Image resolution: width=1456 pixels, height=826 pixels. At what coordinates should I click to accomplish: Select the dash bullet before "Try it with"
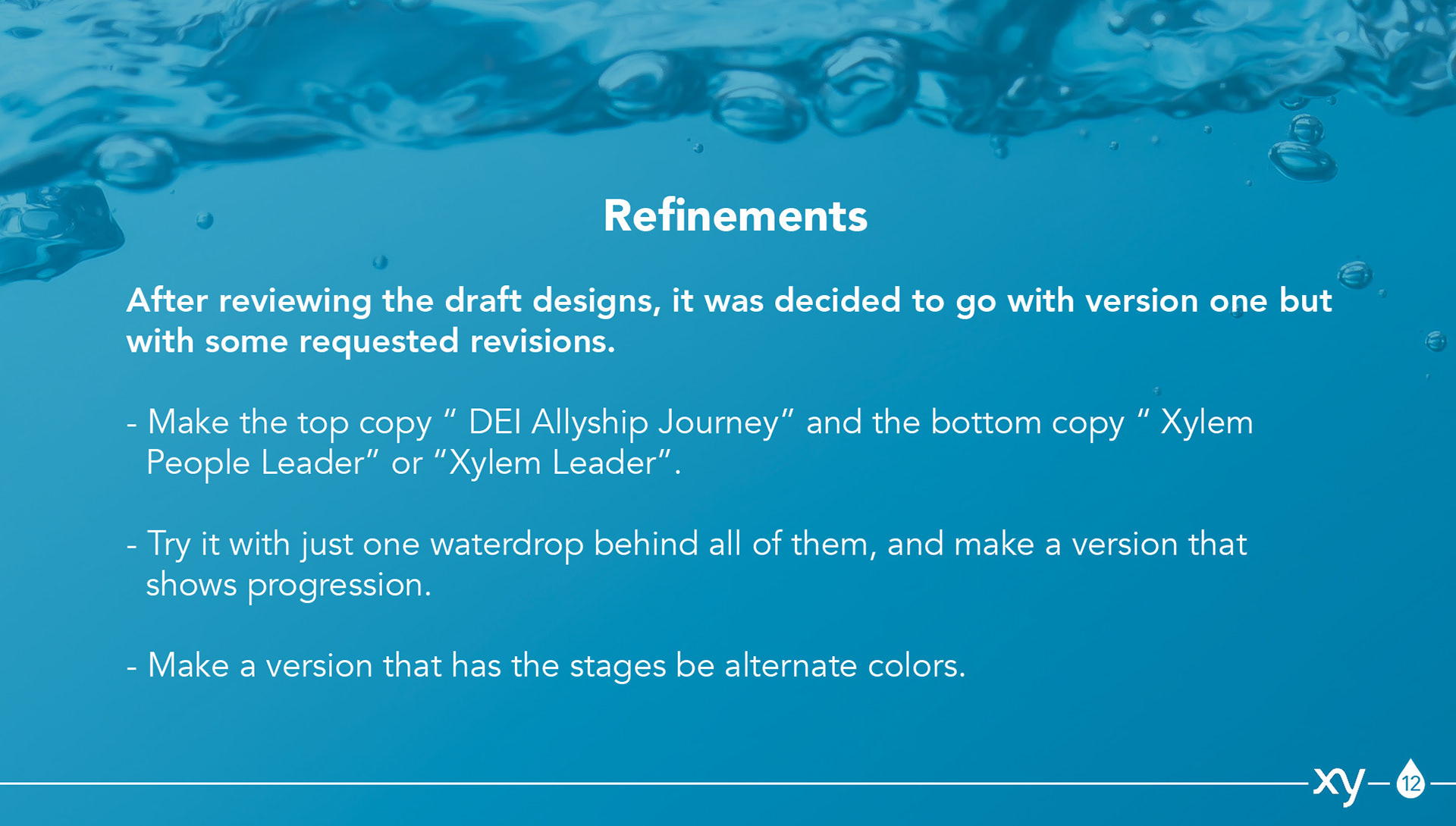click(x=132, y=545)
